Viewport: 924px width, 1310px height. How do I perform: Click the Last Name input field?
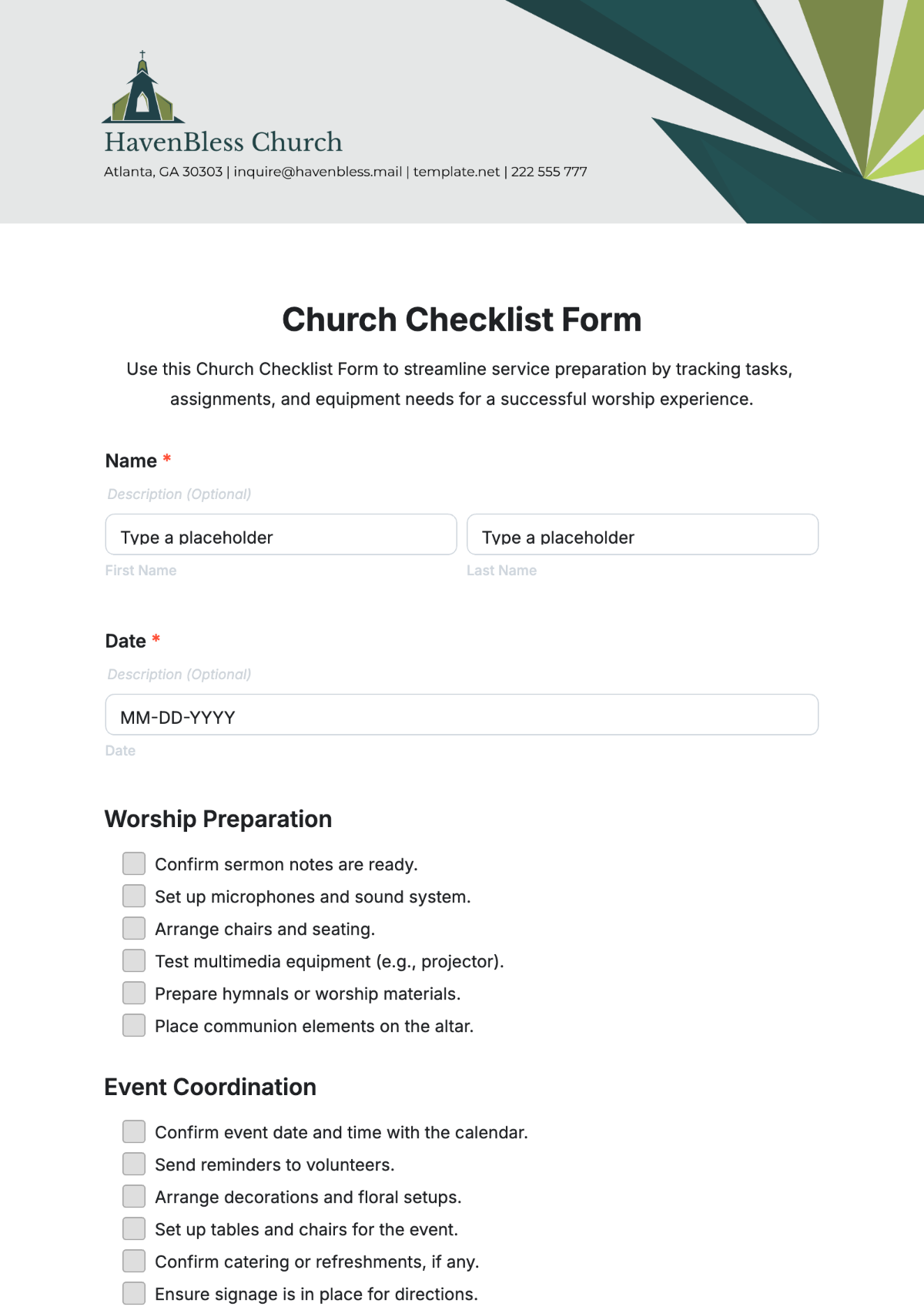click(x=642, y=535)
